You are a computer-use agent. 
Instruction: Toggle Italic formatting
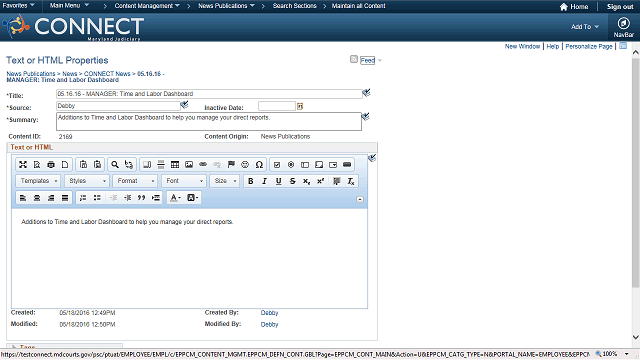coord(264,181)
